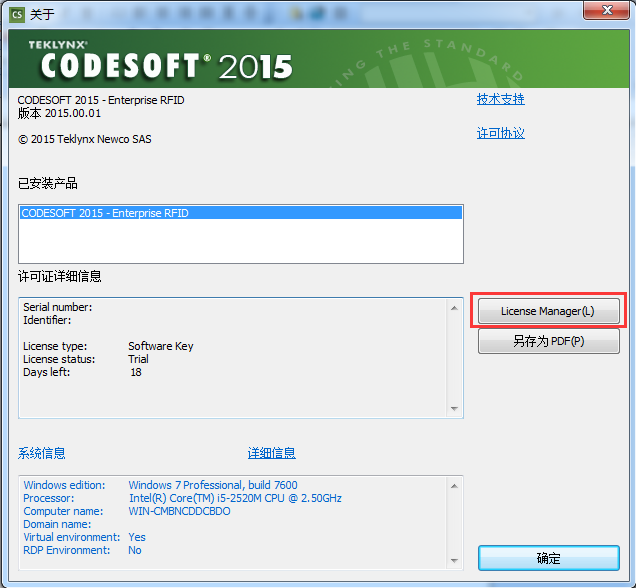Click the 版本 2015.00.01 version text
The height and width of the screenshot is (588, 636).
coord(59,113)
